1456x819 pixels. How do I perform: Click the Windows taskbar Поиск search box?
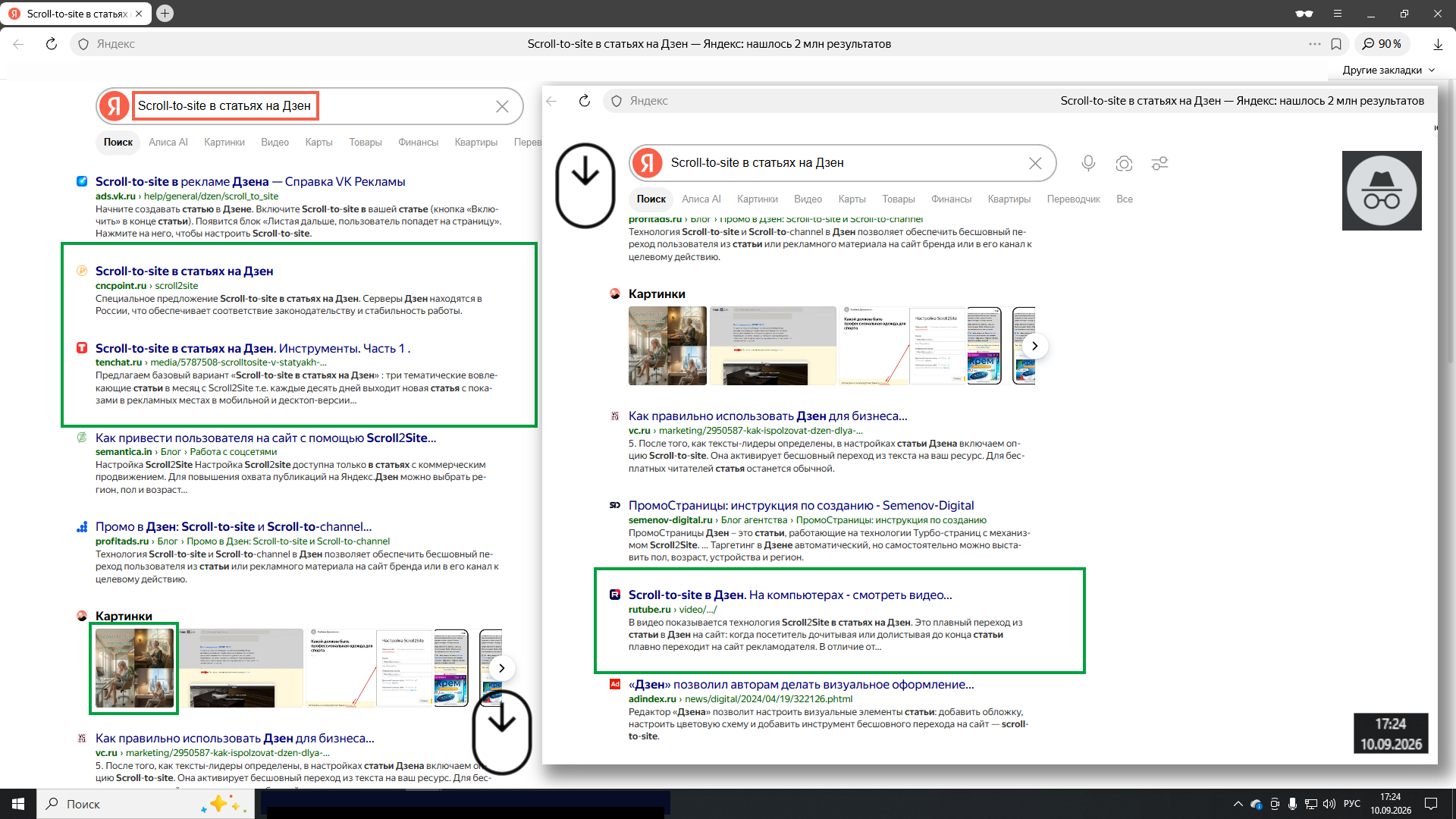pos(146,804)
